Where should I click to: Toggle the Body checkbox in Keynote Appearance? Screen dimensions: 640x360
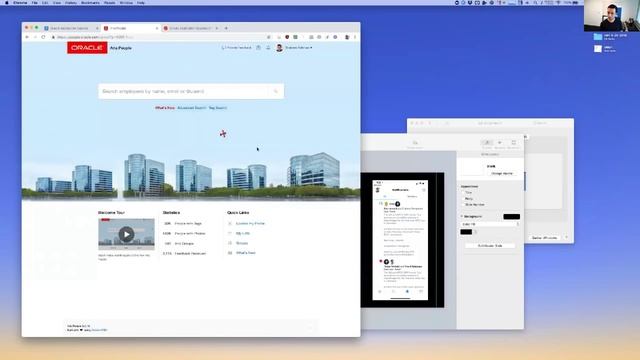[463, 198]
